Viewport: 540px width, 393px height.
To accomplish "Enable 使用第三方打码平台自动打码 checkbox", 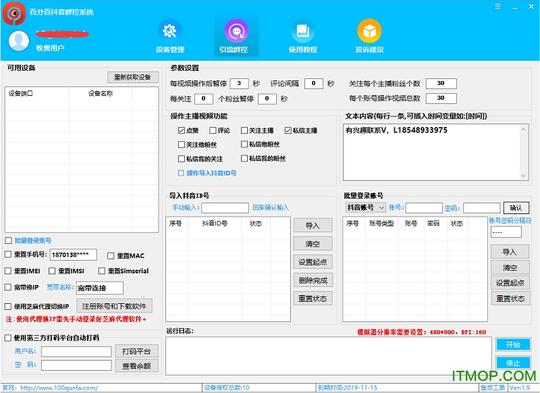I will [8, 338].
